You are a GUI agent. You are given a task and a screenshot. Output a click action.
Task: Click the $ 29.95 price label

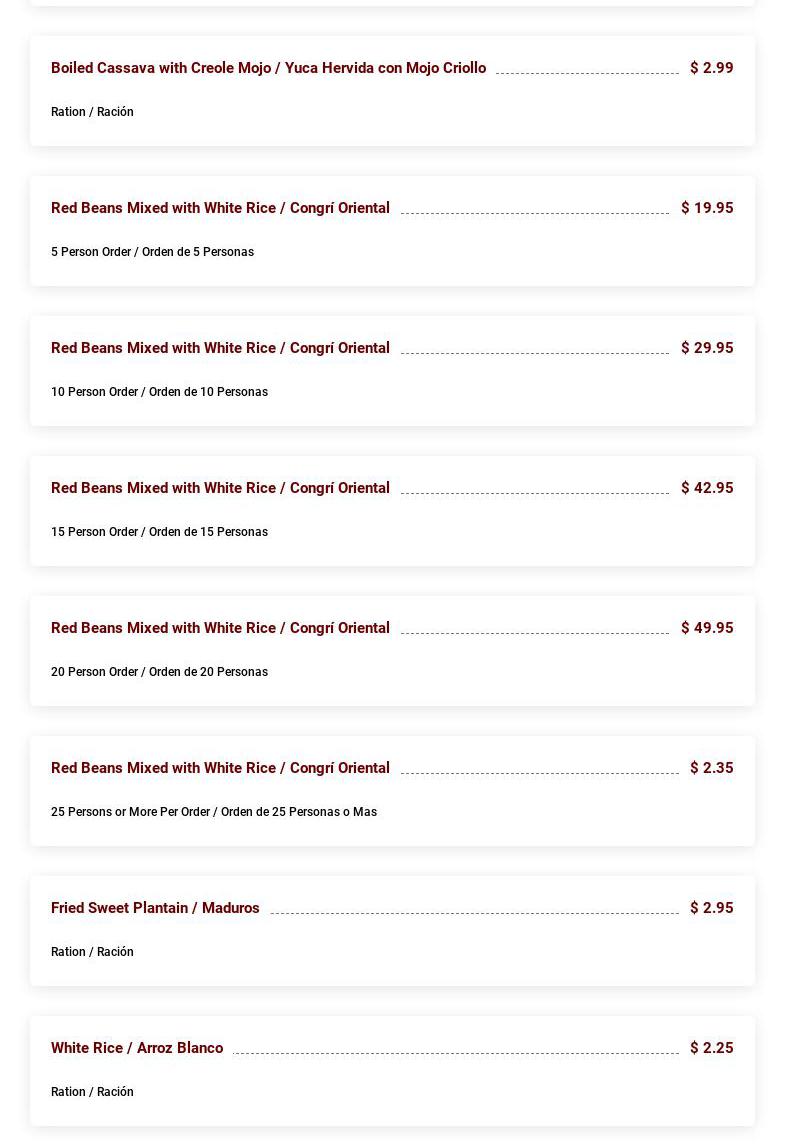coord(707,348)
